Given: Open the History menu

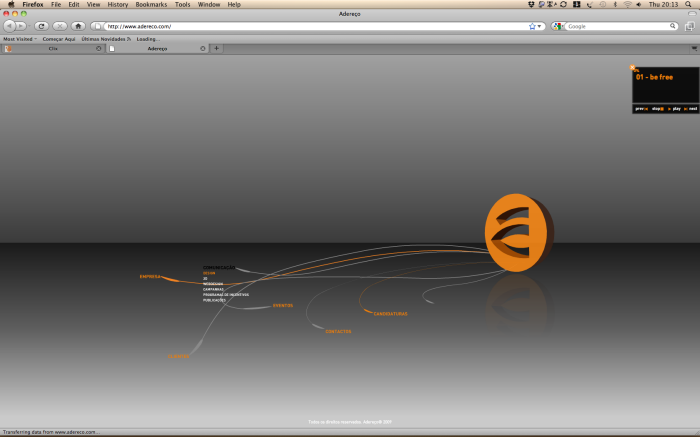Looking at the screenshot, I should click(118, 4).
